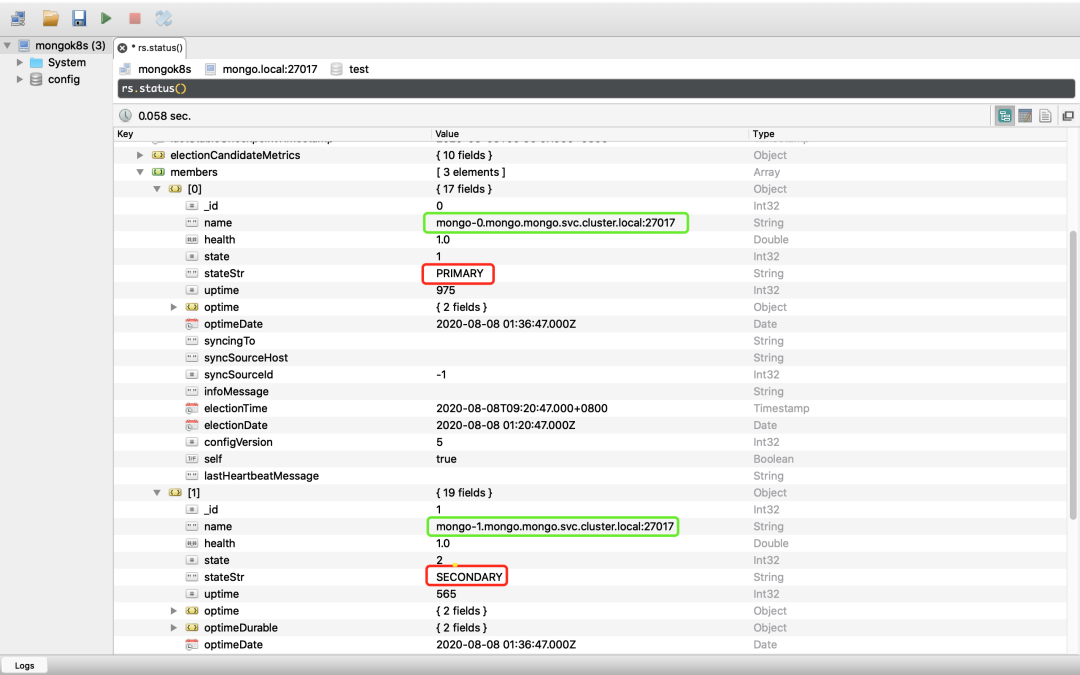Click the electionTime row
1080x675 pixels.
tap(590, 408)
